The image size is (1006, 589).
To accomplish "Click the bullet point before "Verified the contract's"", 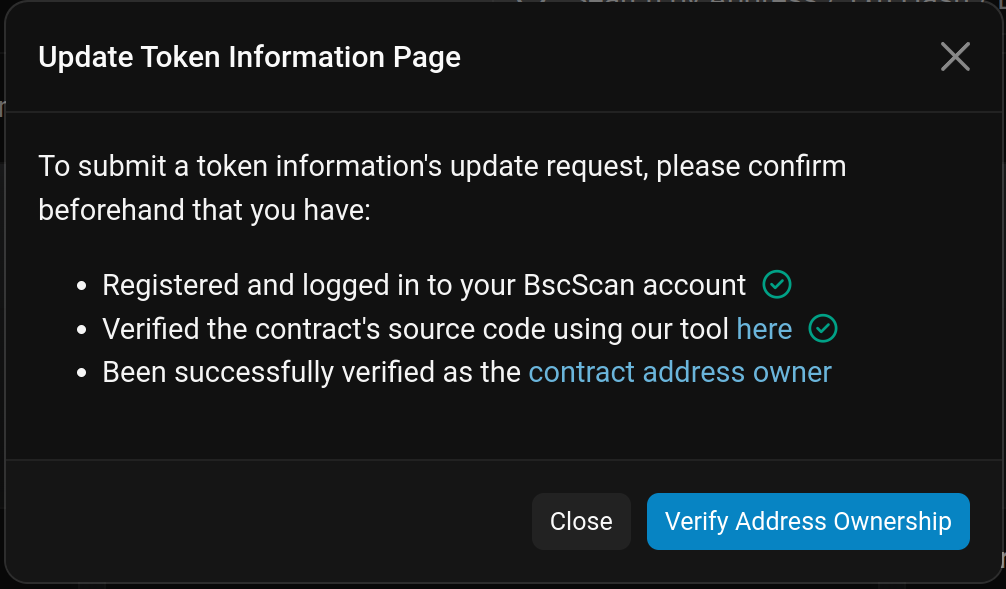I will click(x=83, y=330).
